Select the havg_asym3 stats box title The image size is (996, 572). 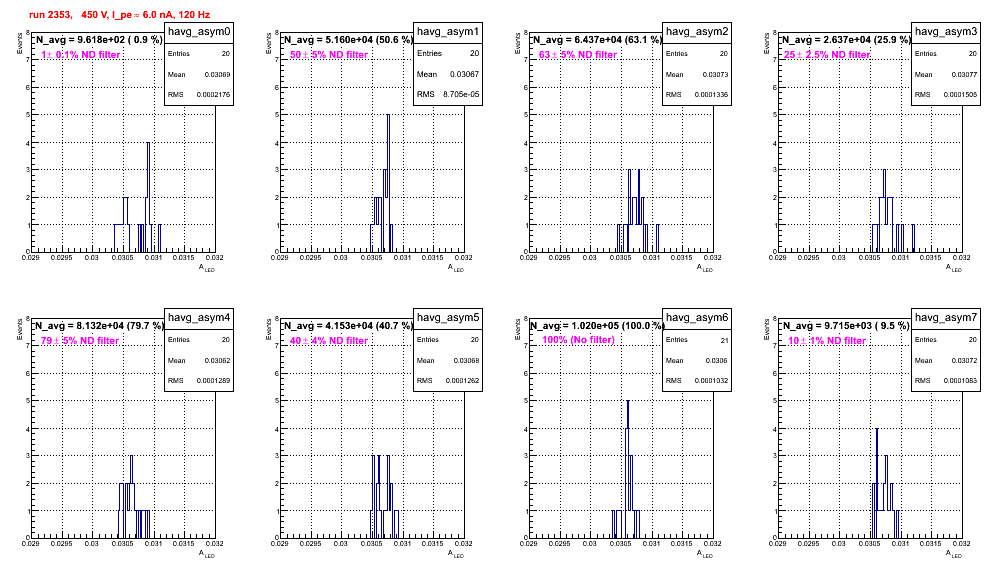pyautogui.click(x=946, y=32)
